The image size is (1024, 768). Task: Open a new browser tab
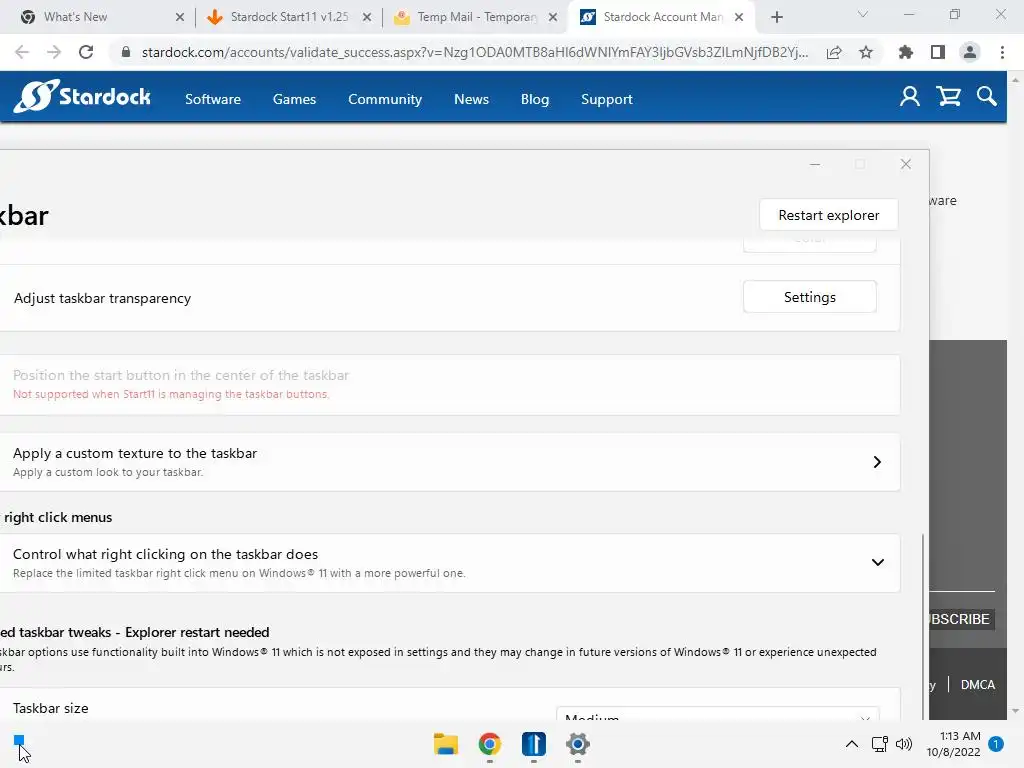[776, 17]
